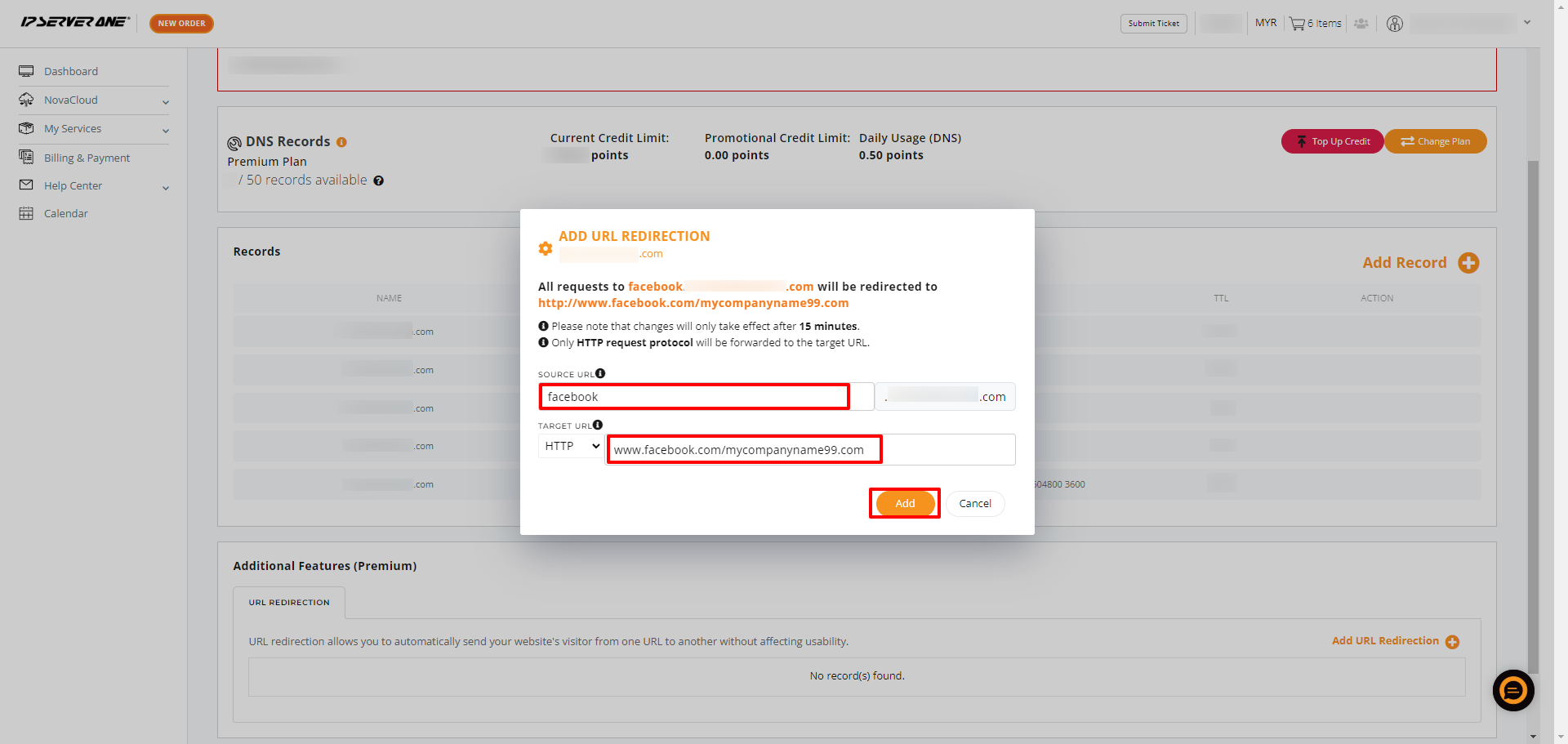Expand the NovaCloud chevron
1568x744 pixels.
166,102
